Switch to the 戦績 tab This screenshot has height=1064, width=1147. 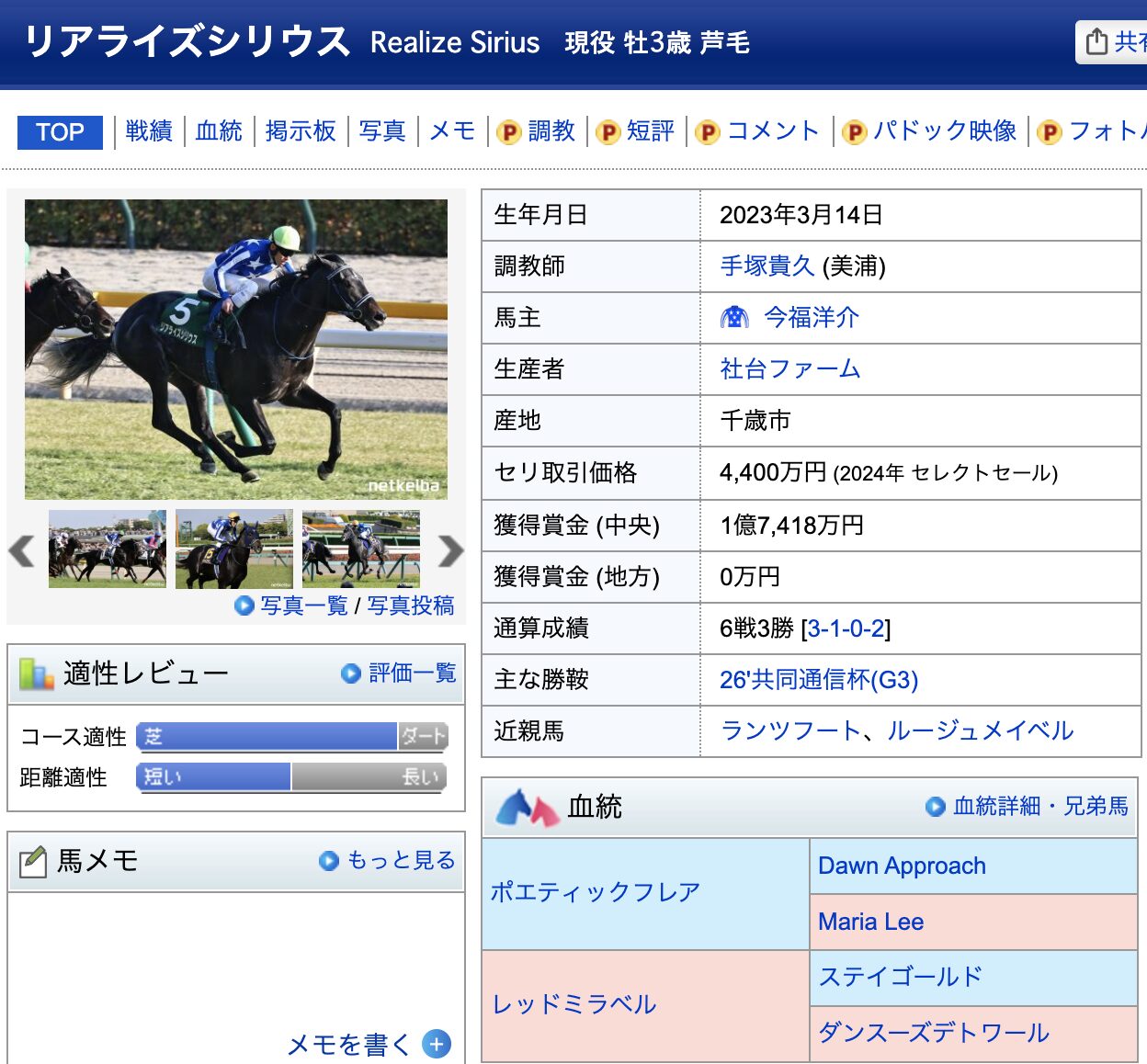click(149, 131)
